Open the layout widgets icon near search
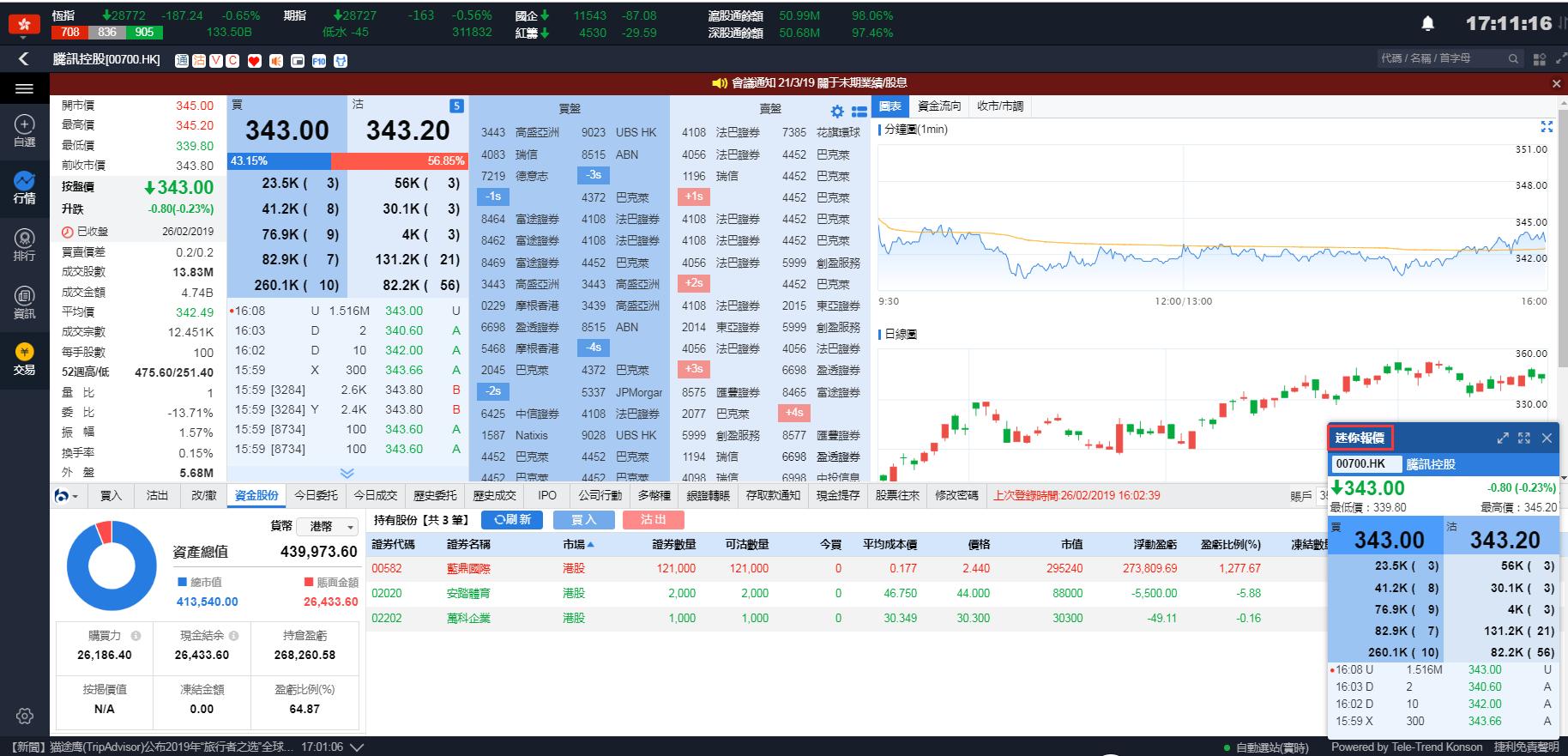This screenshot has height=756, width=1568. pos(1539,59)
